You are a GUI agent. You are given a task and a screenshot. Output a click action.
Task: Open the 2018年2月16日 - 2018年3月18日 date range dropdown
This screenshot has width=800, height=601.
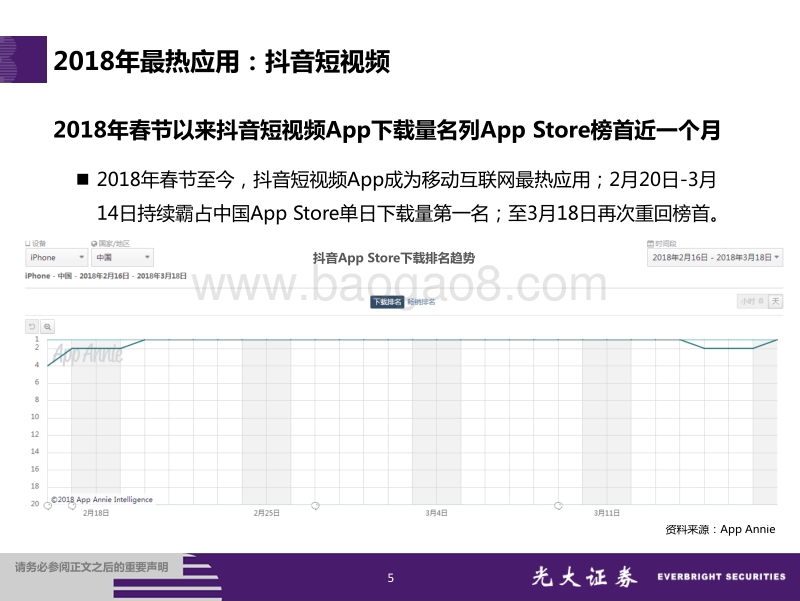click(x=715, y=257)
